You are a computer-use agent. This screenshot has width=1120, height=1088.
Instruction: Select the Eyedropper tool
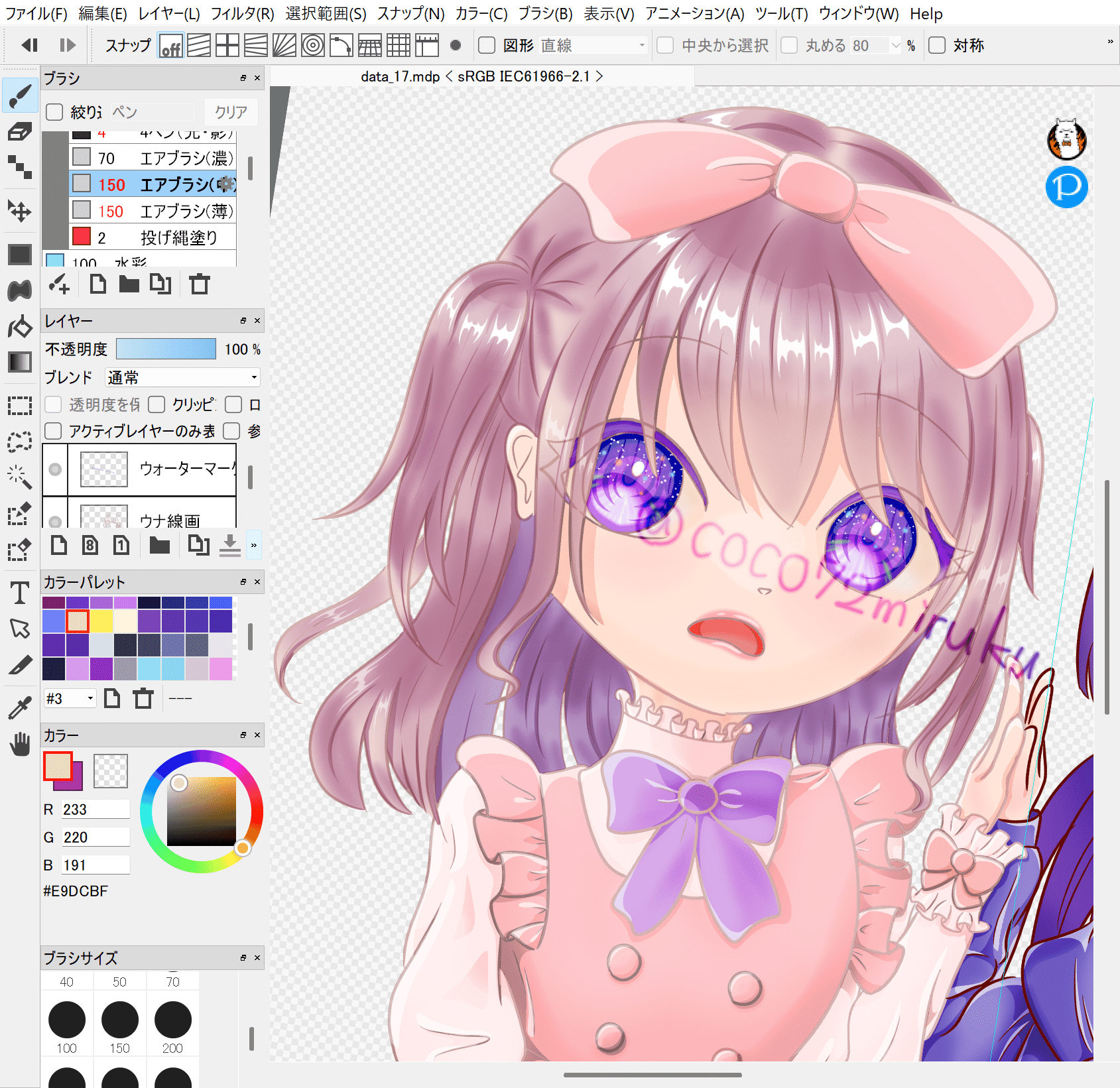20,708
